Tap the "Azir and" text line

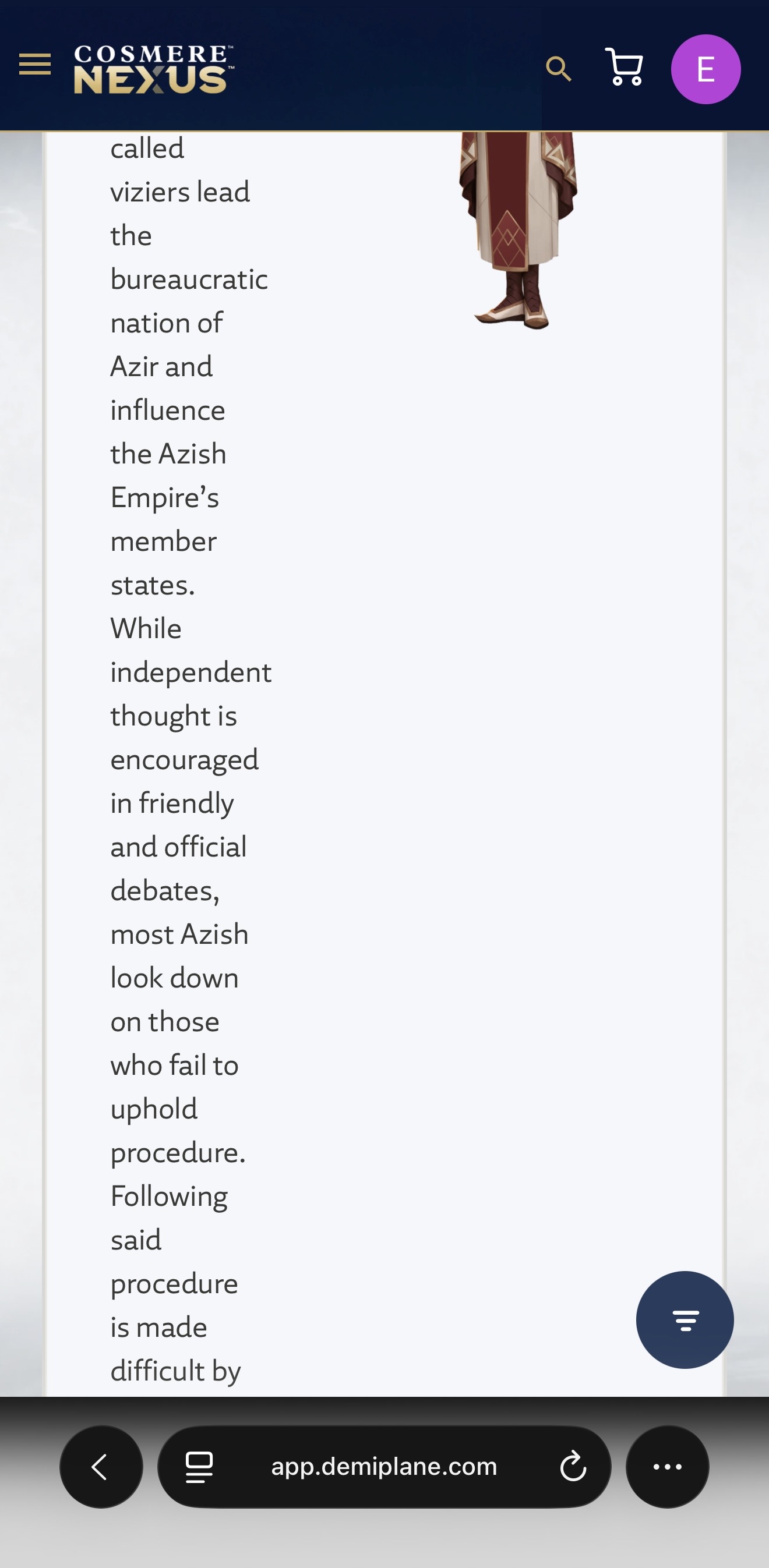(161, 366)
